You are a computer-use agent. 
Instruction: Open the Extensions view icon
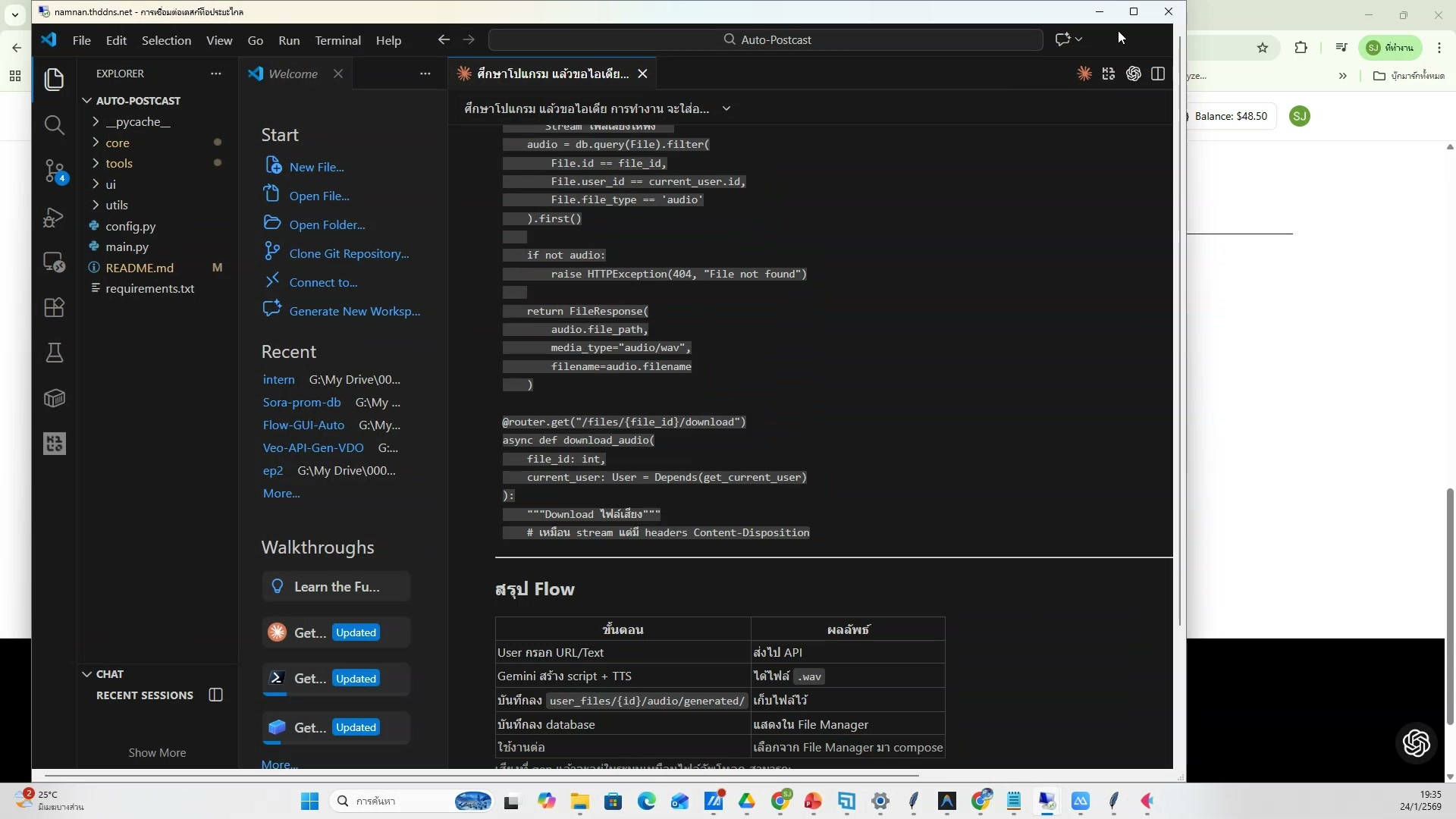click(54, 307)
